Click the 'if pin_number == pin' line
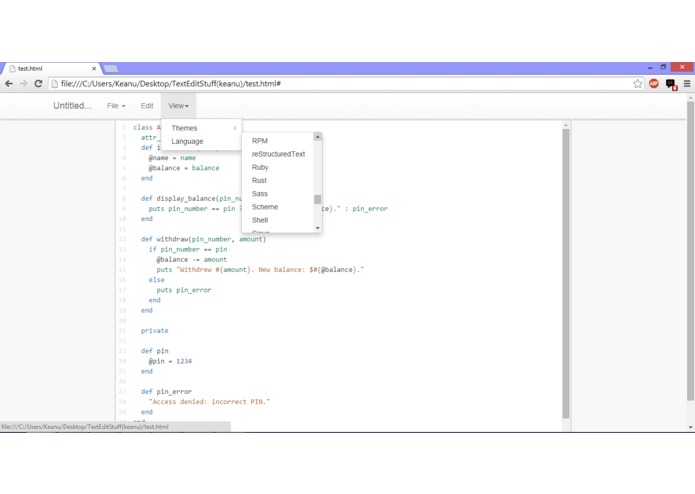This screenshot has width=695, height=494. click(188, 249)
